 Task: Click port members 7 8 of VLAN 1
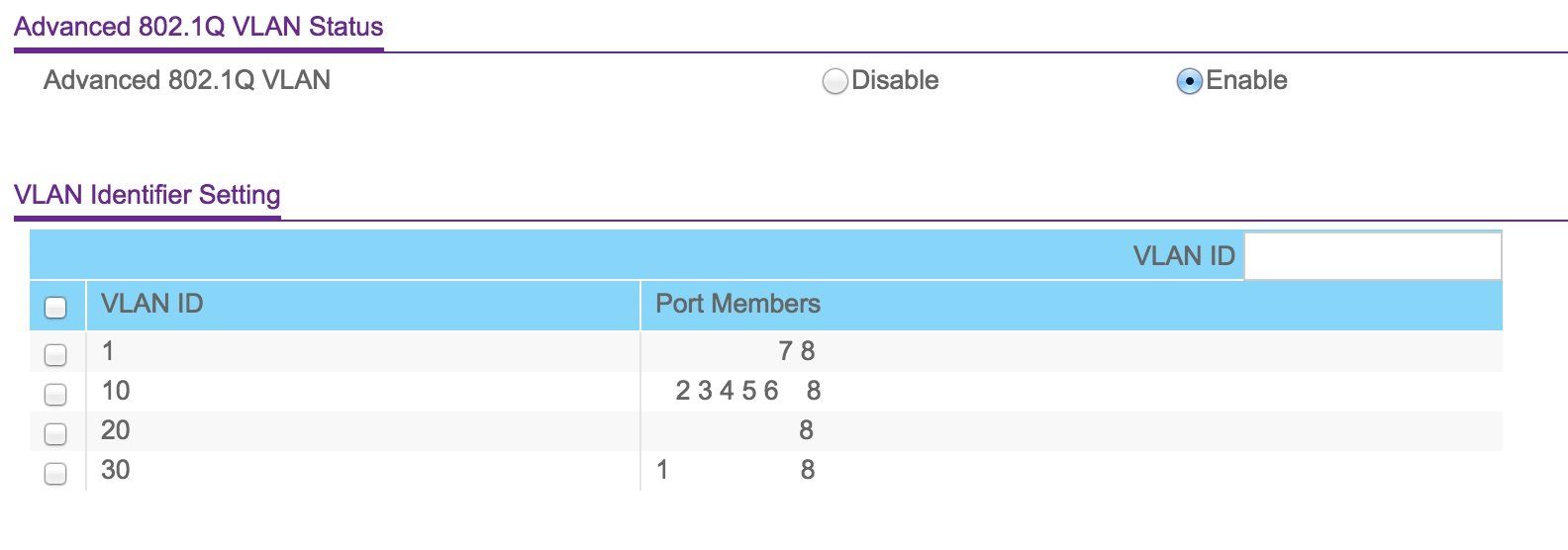pos(797,351)
